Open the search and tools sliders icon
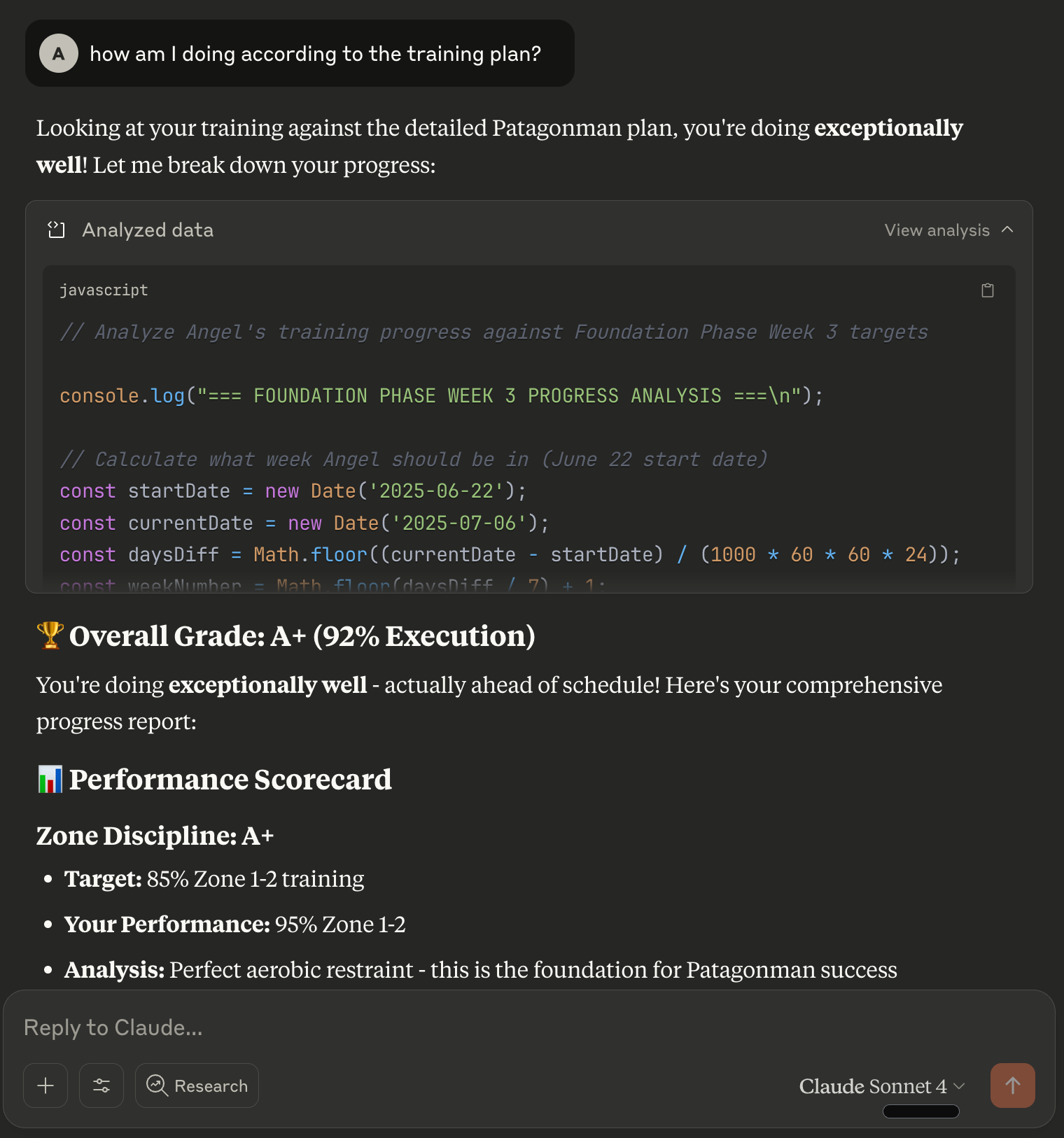 point(101,1086)
